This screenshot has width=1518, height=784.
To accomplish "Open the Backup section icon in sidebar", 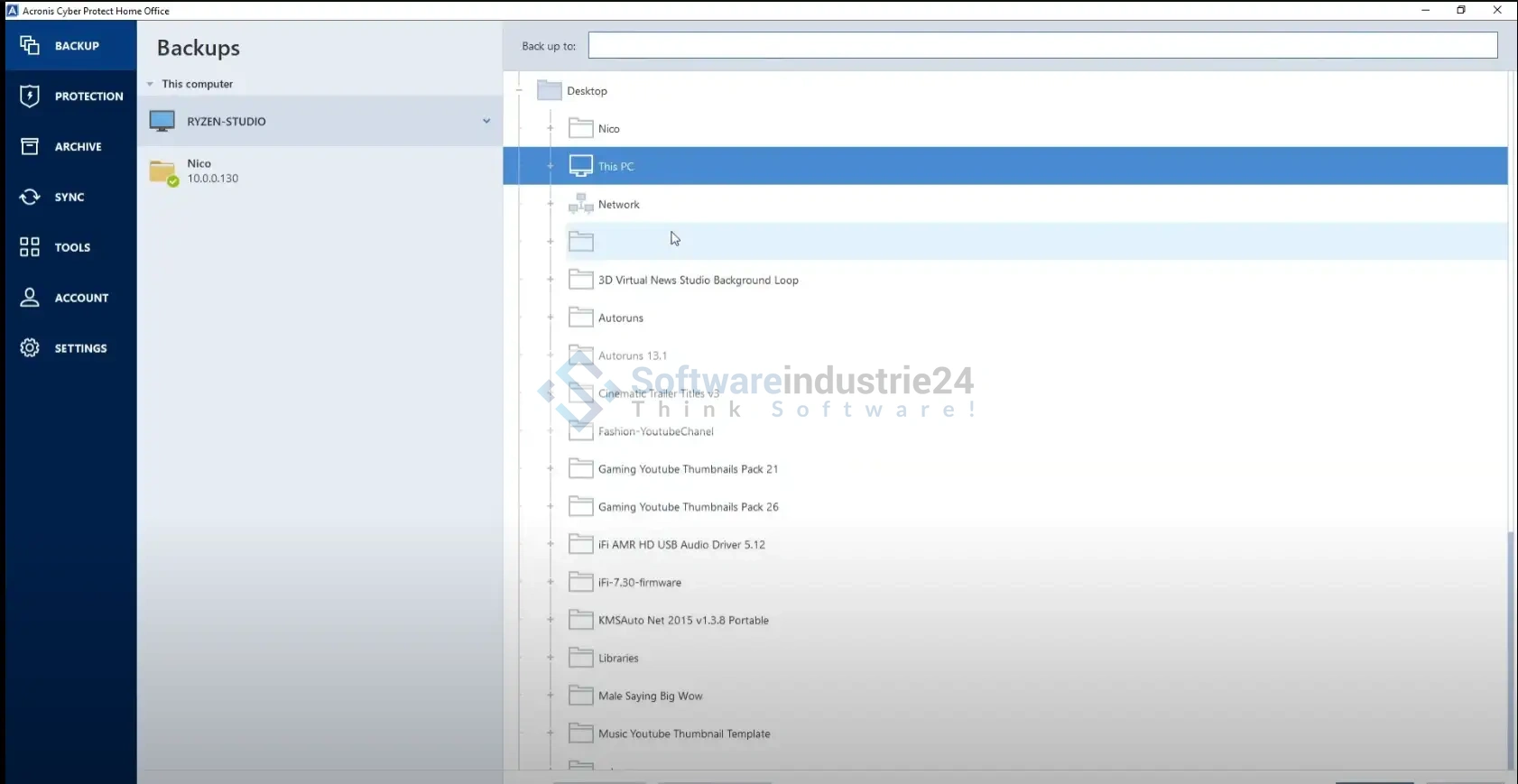I will (30, 45).
